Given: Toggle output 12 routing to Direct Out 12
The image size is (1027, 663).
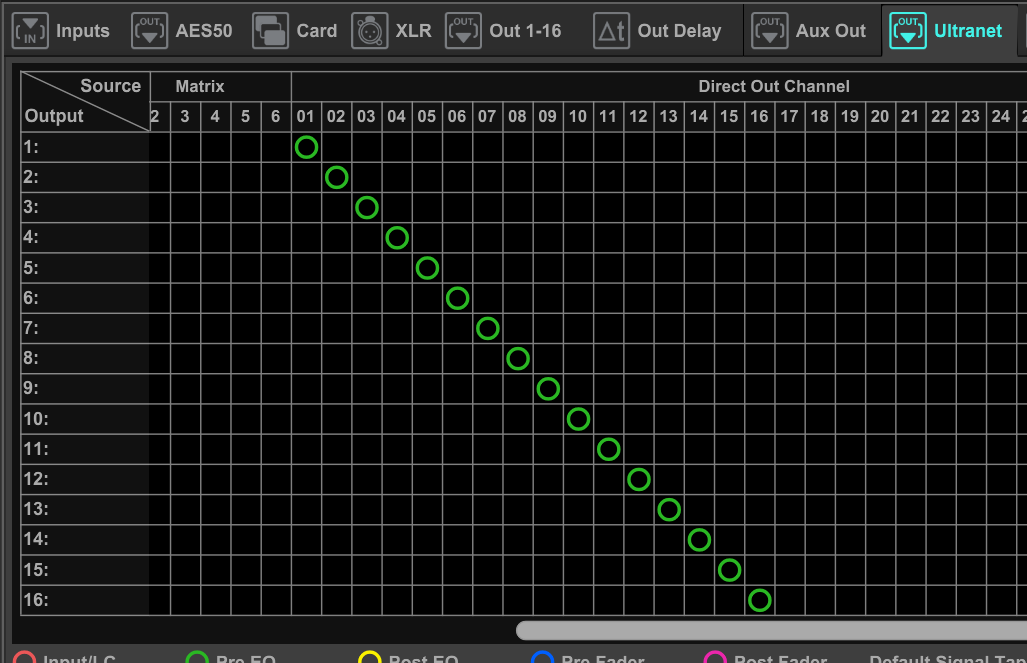Looking at the screenshot, I should [639, 480].
